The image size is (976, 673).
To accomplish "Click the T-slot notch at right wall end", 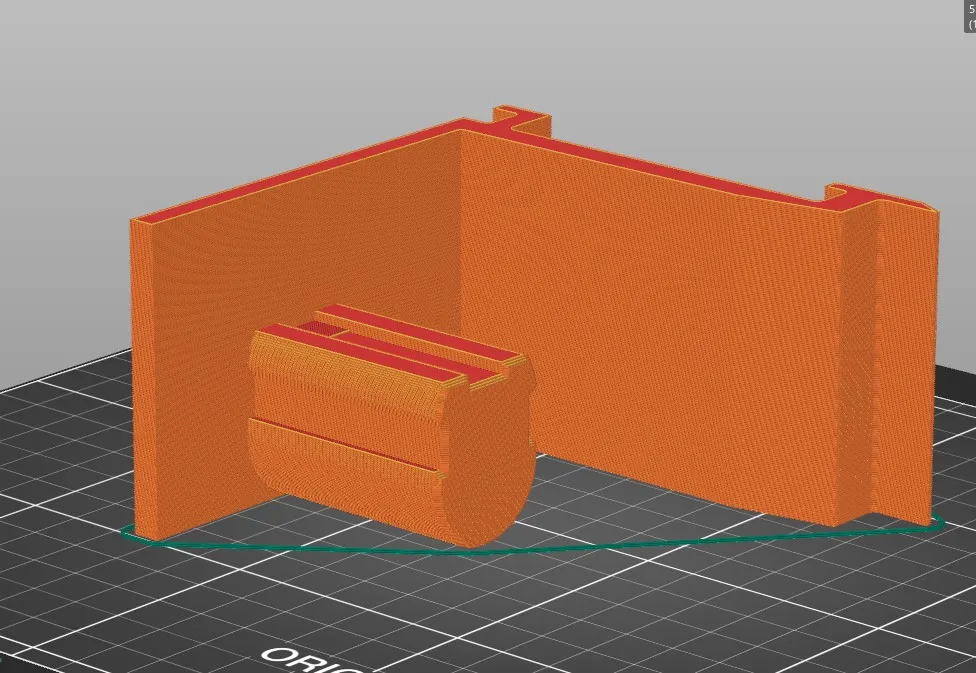I will tap(848, 194).
